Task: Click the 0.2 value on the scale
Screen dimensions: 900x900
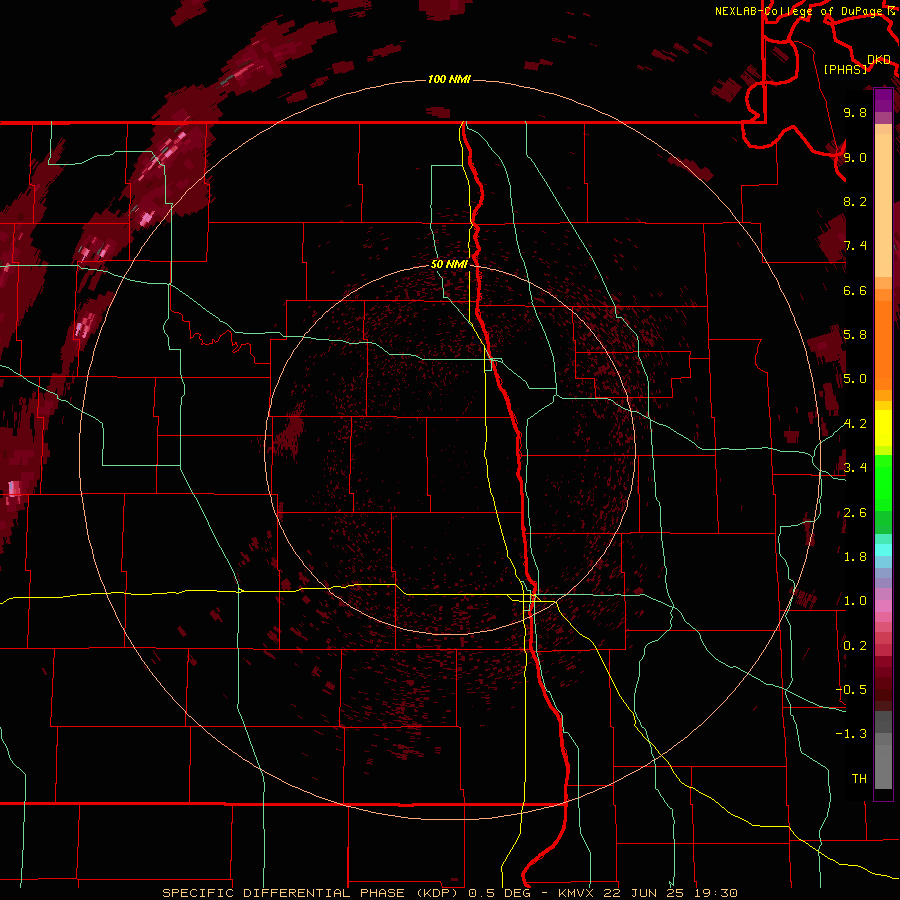Action: (855, 646)
